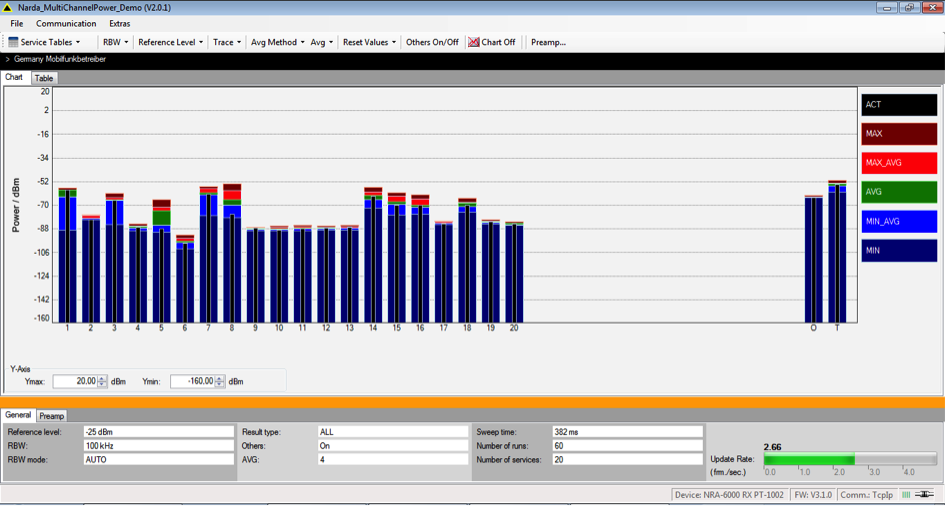Switch to the Table tab

[x=44, y=78]
